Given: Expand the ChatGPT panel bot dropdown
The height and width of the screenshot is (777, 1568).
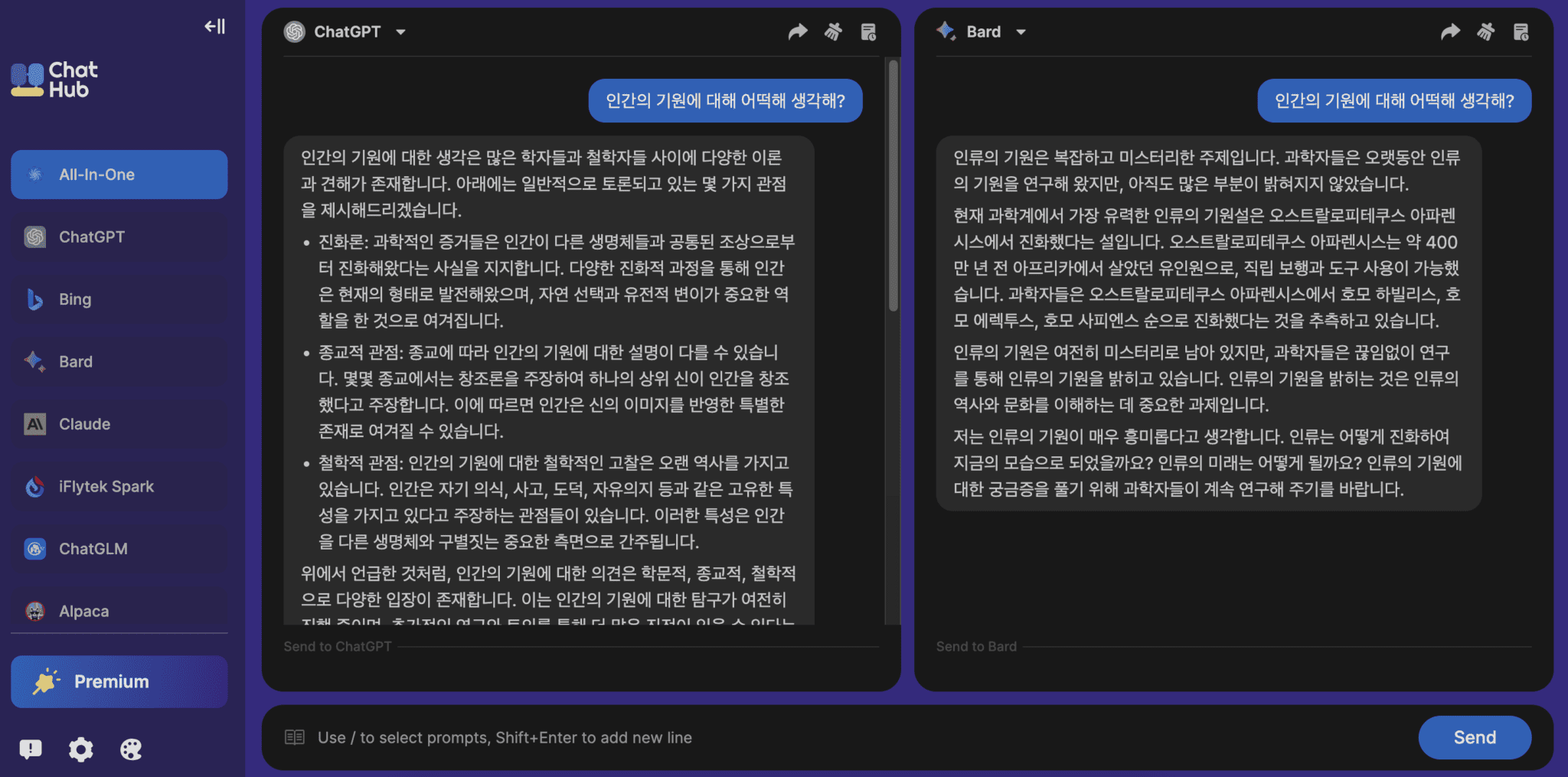Looking at the screenshot, I should (x=400, y=32).
